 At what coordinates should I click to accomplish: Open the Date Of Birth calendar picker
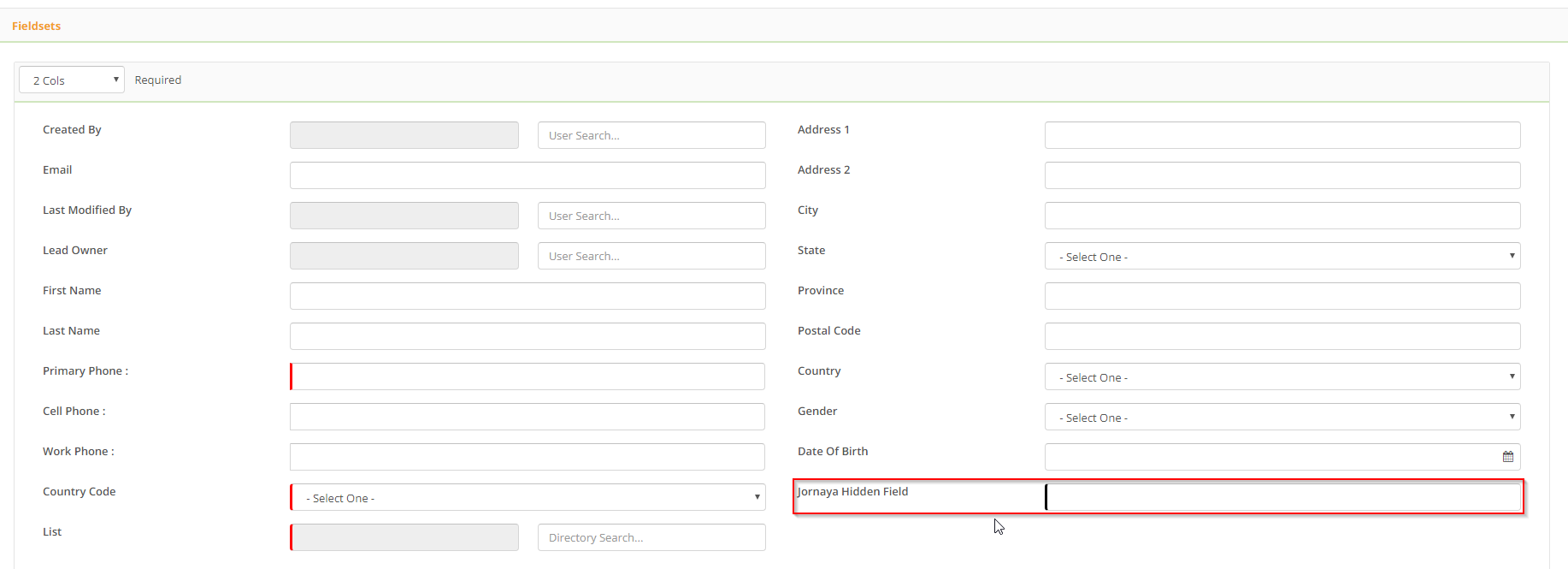(x=1508, y=457)
